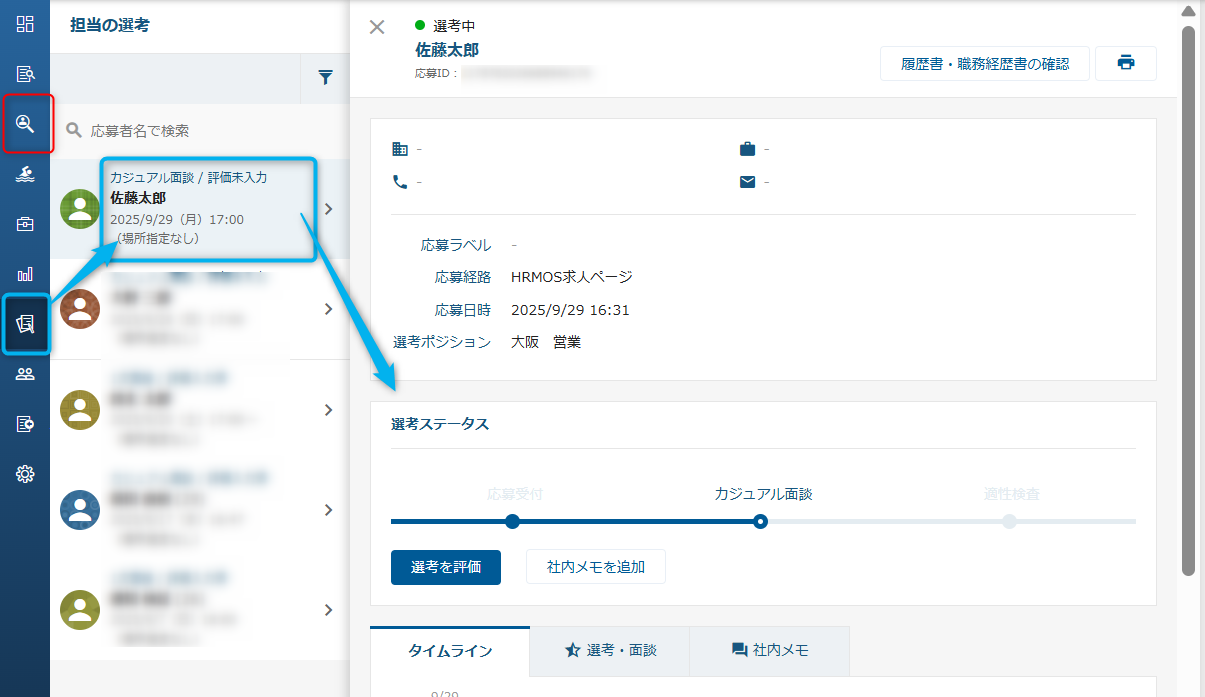
Task: Open the dashboard icon in the sidebar
Action: click(x=25, y=24)
